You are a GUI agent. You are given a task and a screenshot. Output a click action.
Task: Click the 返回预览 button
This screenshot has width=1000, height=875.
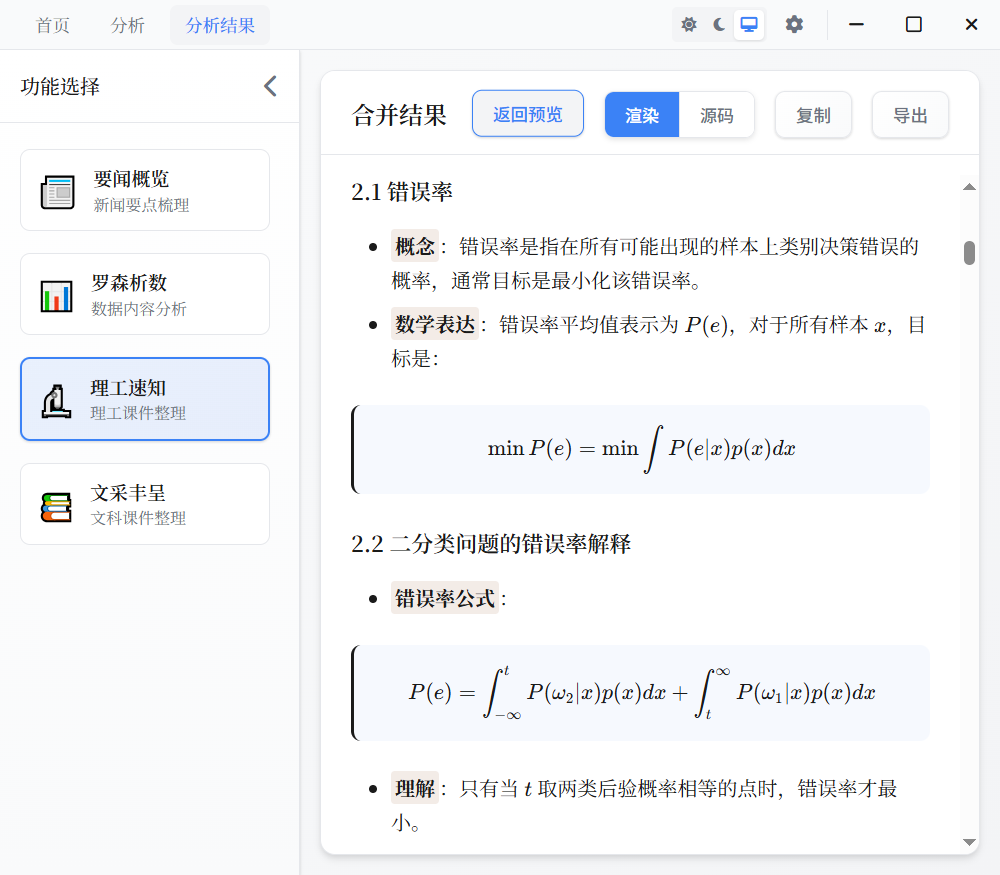coord(527,113)
